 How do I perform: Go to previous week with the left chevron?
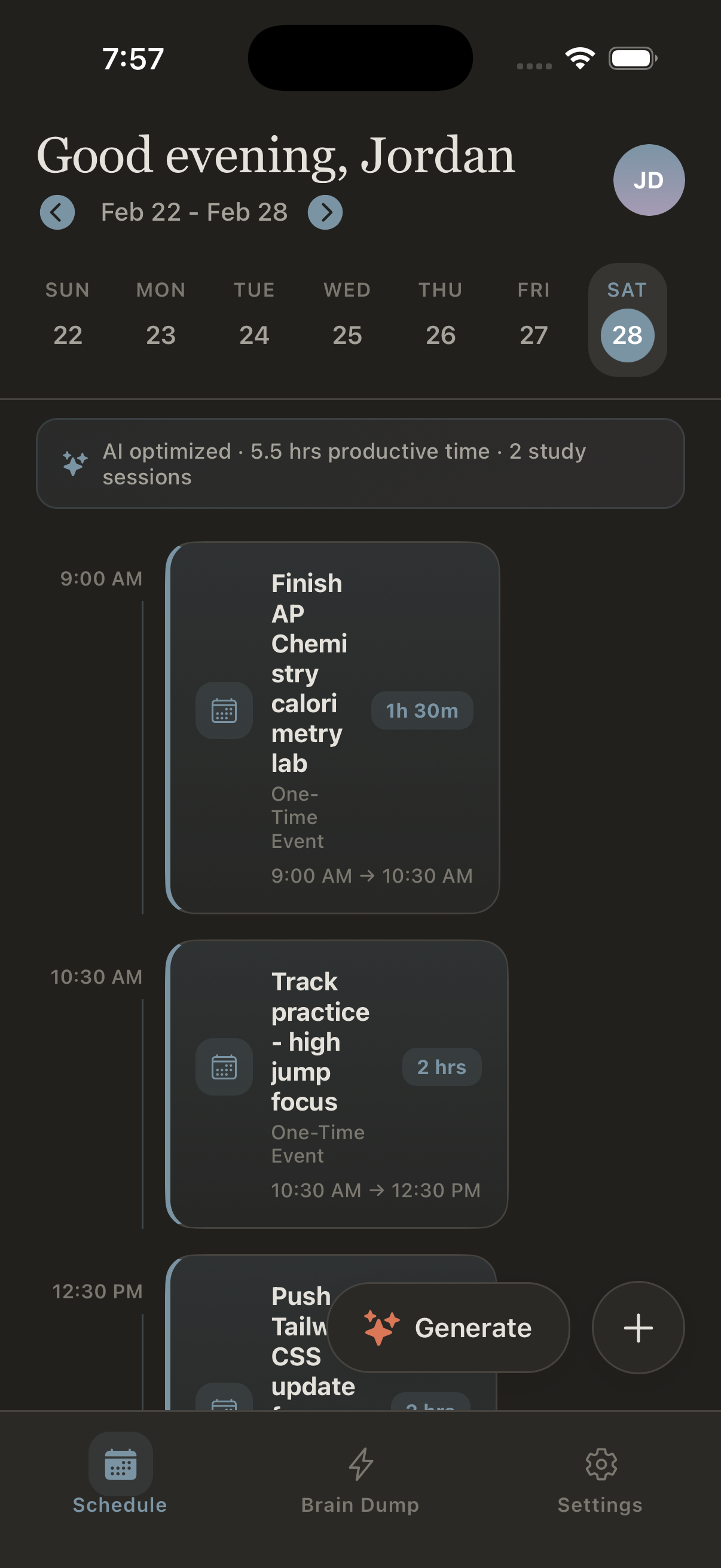click(x=57, y=212)
